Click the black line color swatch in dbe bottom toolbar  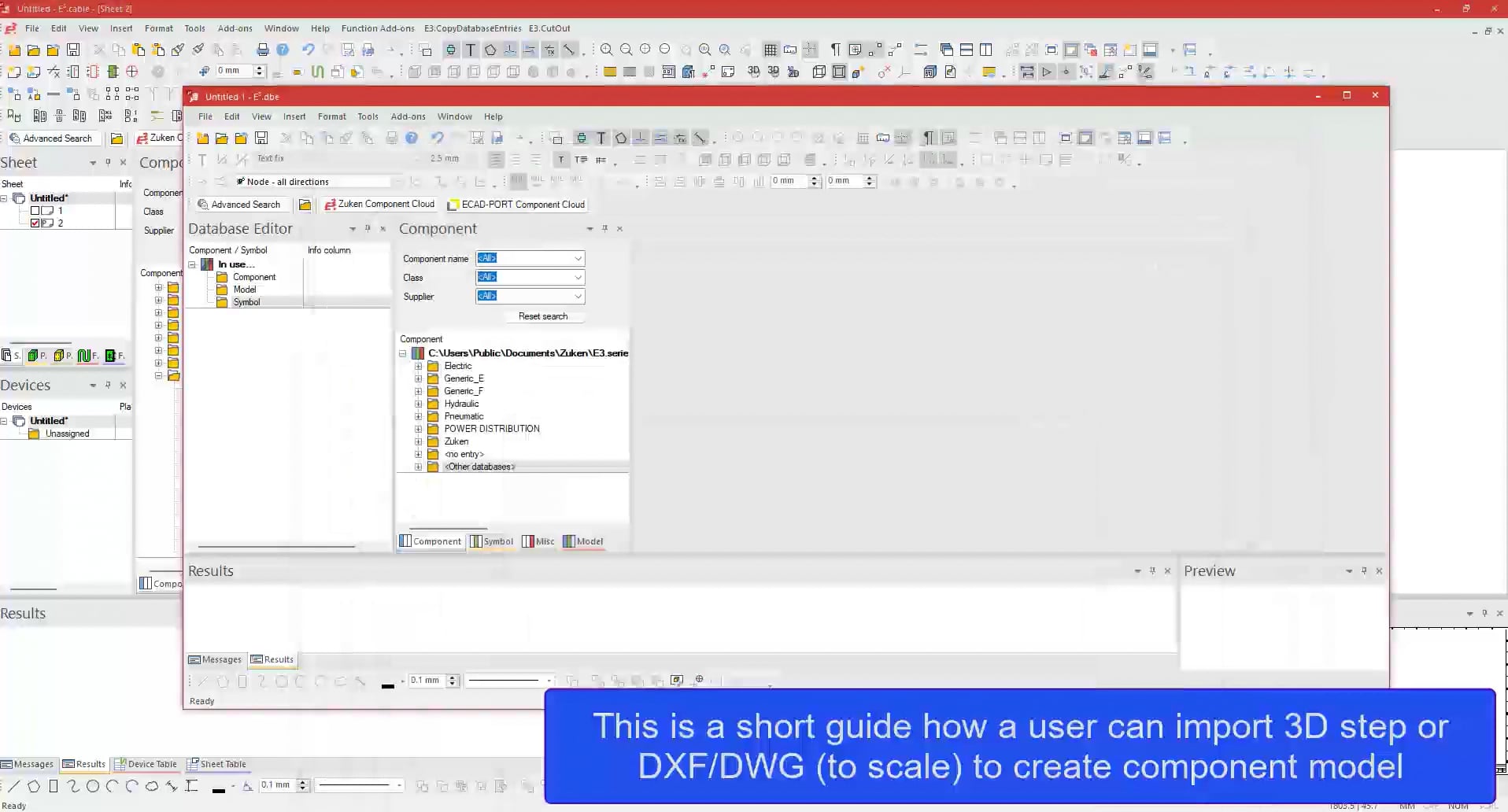tap(388, 685)
